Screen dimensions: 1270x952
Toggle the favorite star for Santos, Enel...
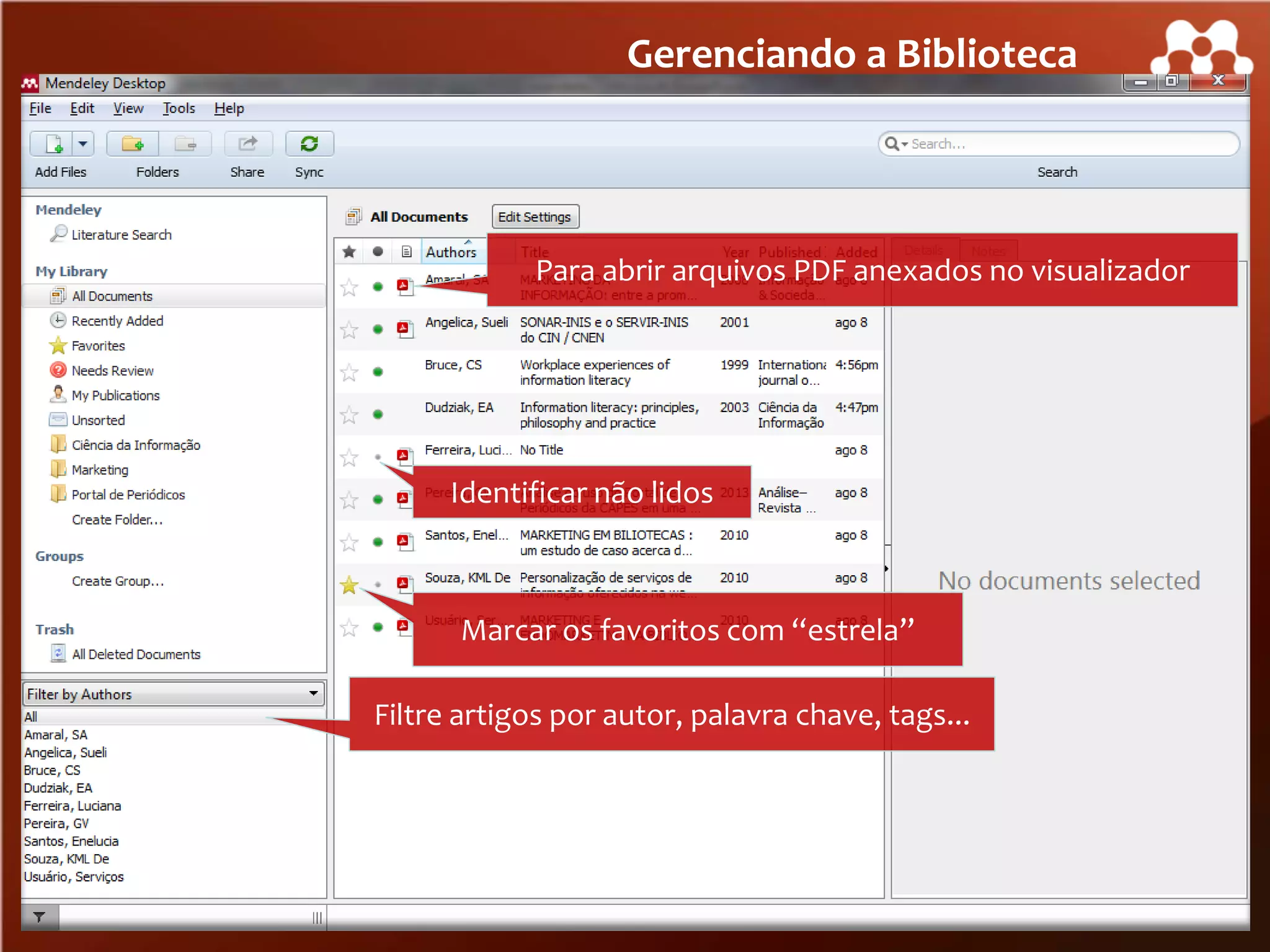[x=349, y=542]
